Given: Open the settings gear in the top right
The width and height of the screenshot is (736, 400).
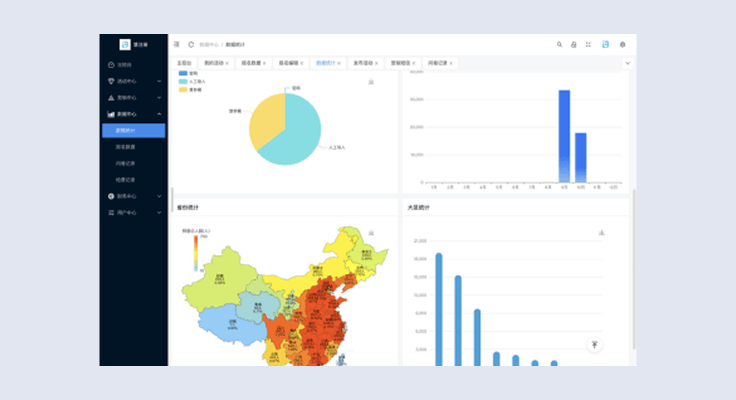Looking at the screenshot, I should [x=622, y=44].
